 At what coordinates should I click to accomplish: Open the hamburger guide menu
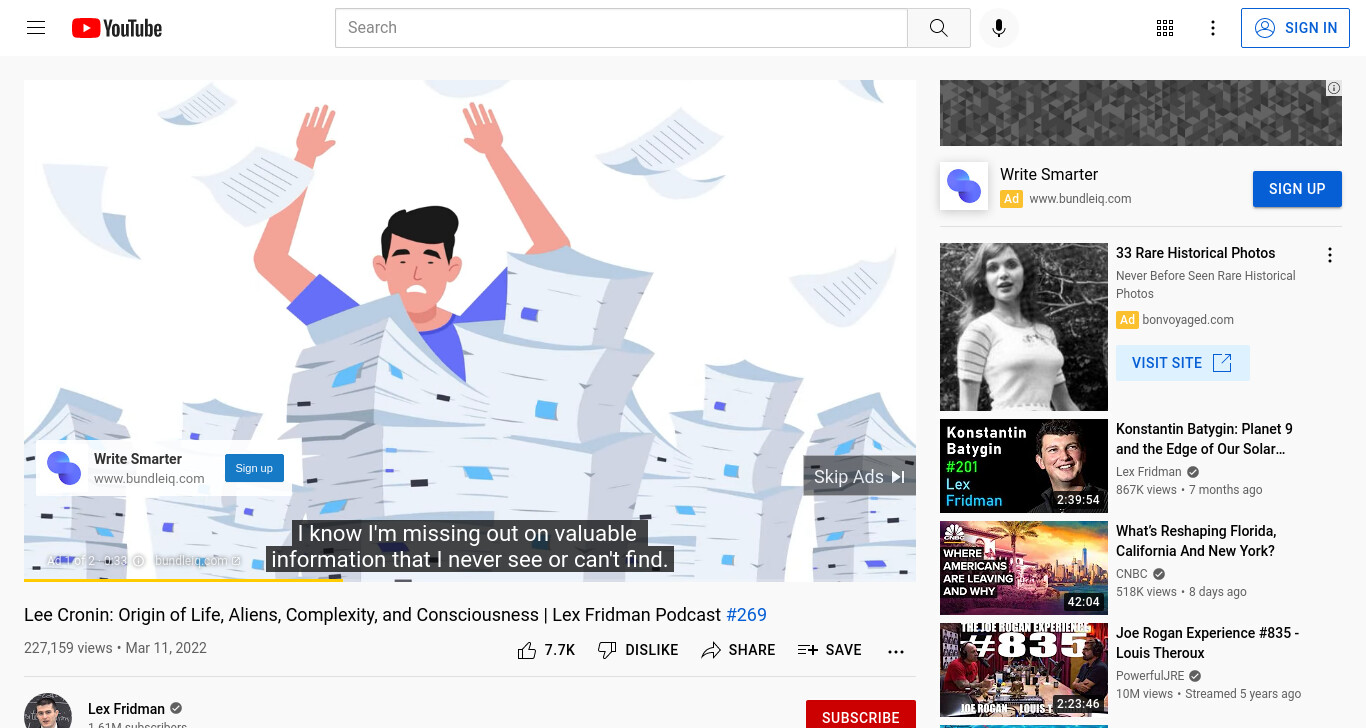[36, 28]
